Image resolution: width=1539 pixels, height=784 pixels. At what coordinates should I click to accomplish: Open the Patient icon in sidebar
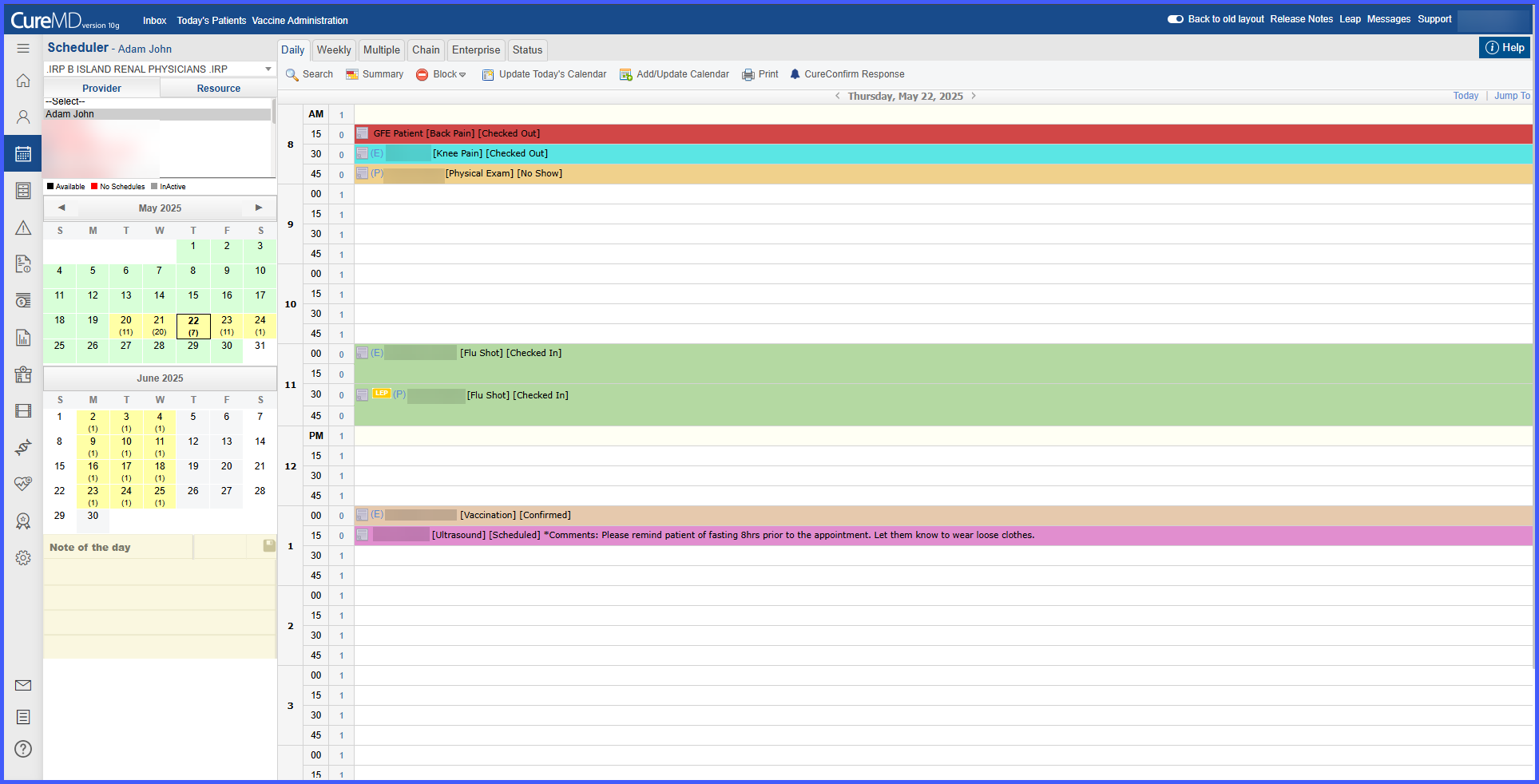click(x=23, y=117)
